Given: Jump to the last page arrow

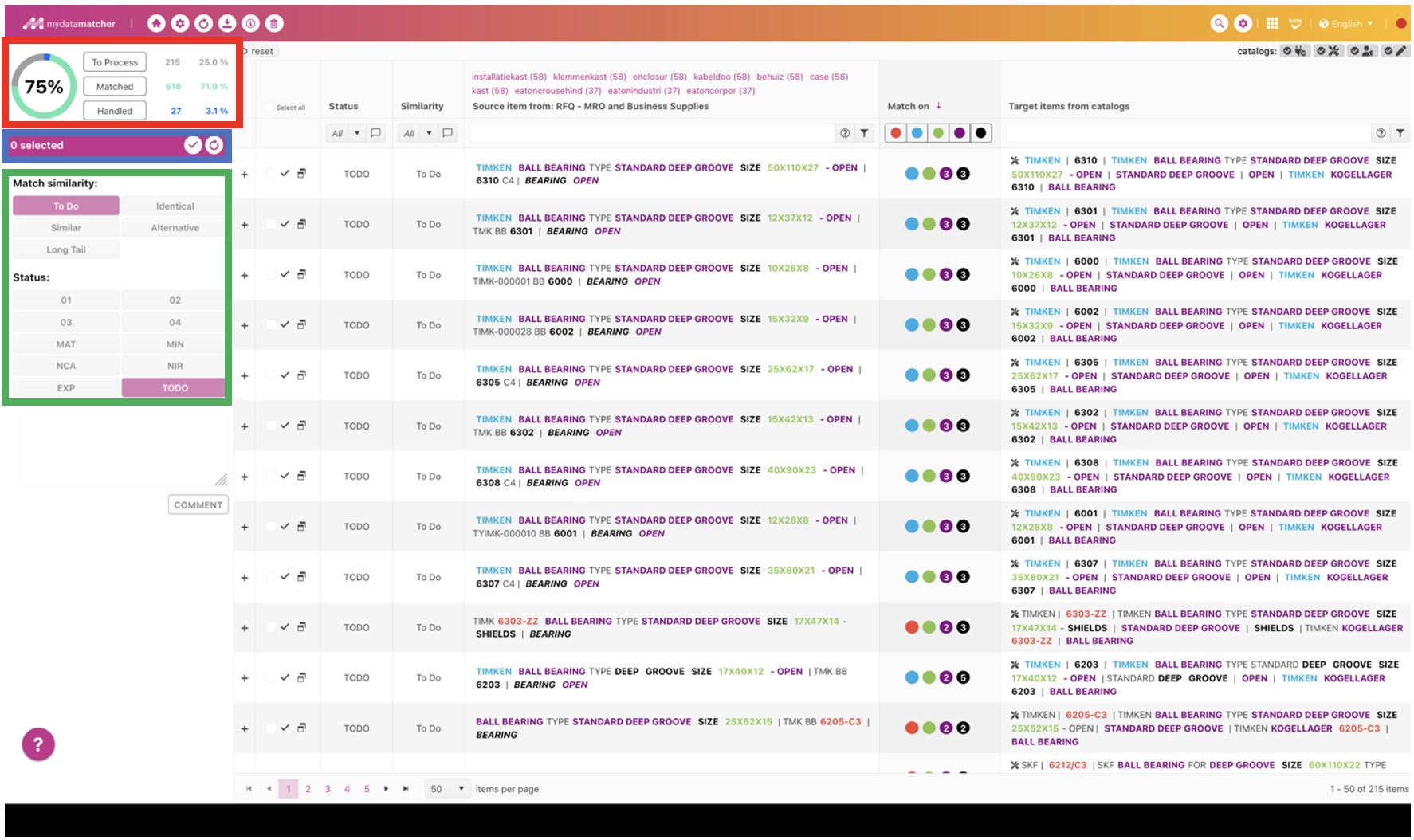Looking at the screenshot, I should point(406,789).
